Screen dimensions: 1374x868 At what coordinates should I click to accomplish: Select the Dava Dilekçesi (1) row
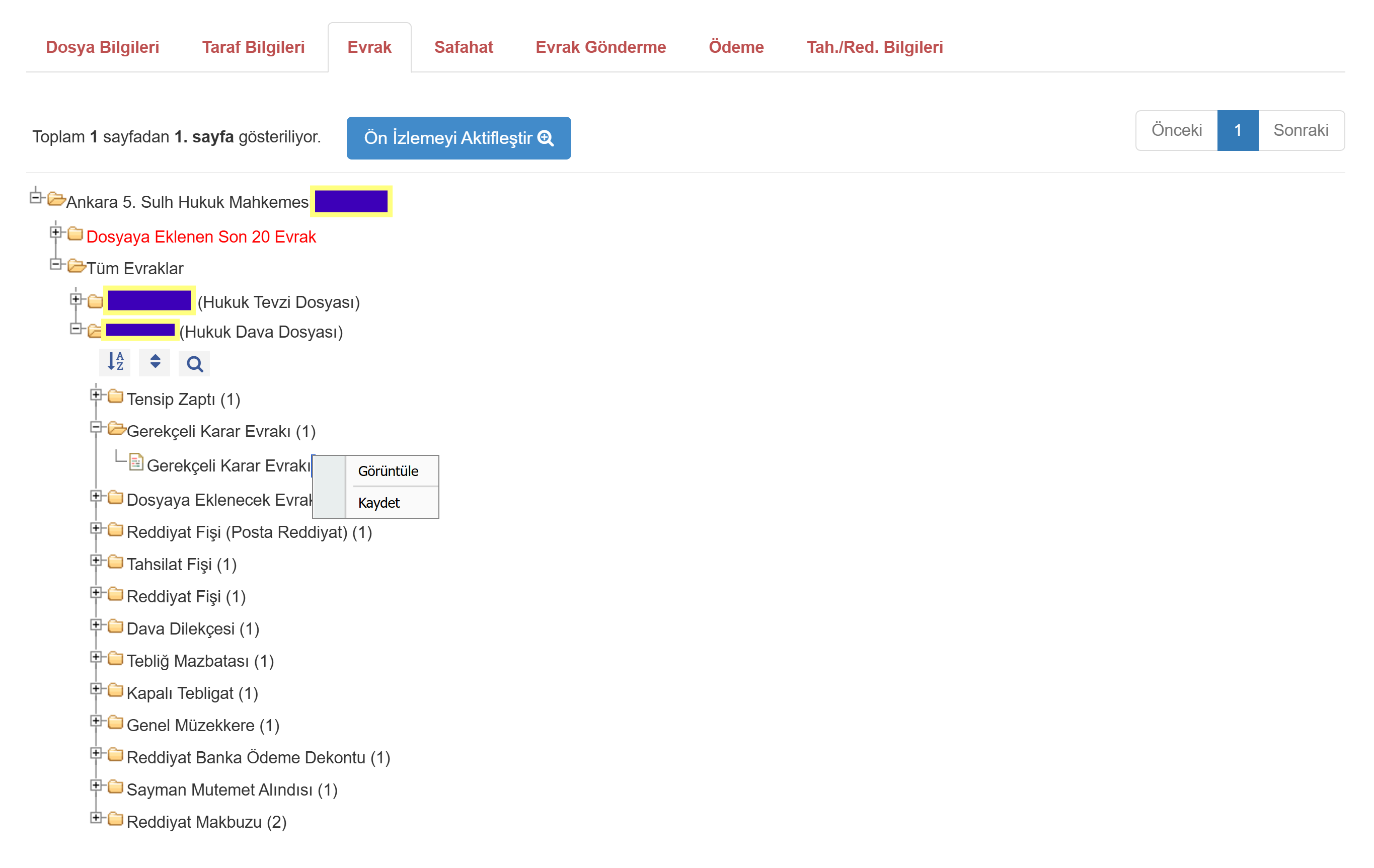pos(193,629)
